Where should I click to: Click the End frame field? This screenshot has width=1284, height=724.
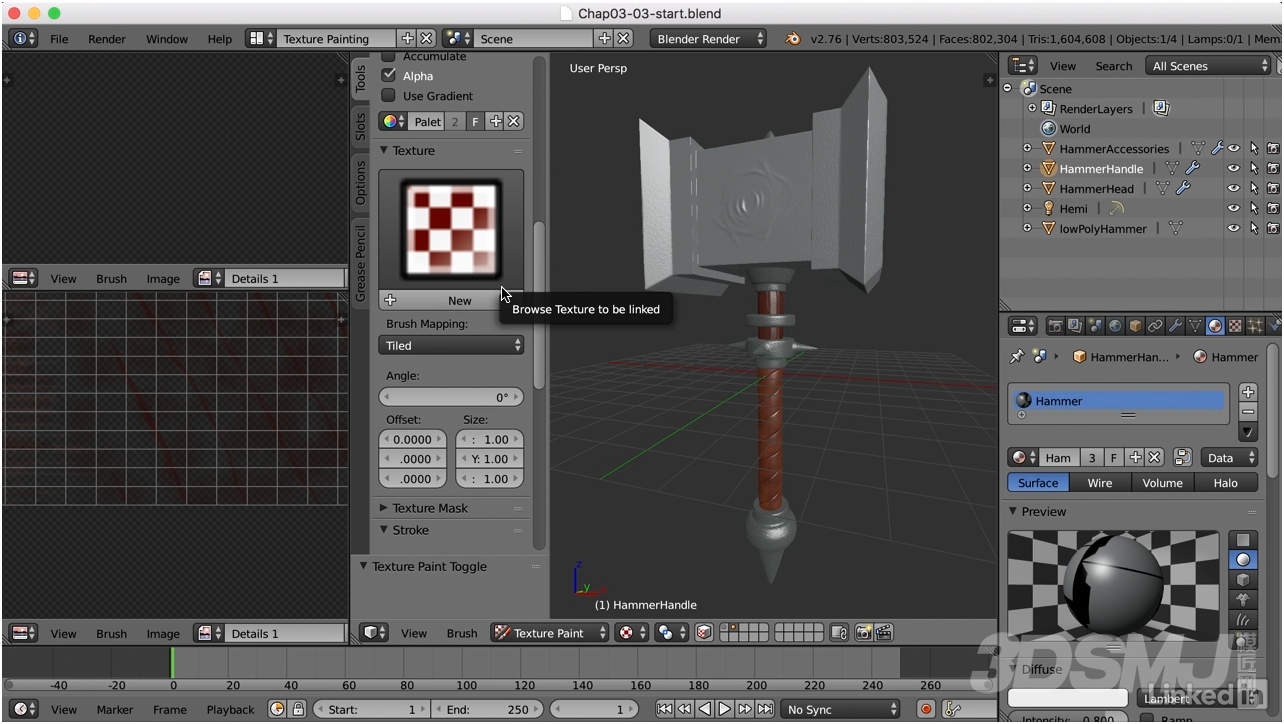487,709
